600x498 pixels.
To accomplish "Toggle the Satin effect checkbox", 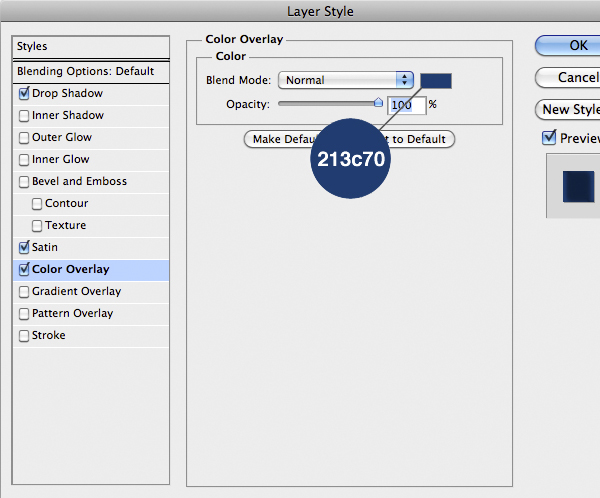I will (24, 248).
